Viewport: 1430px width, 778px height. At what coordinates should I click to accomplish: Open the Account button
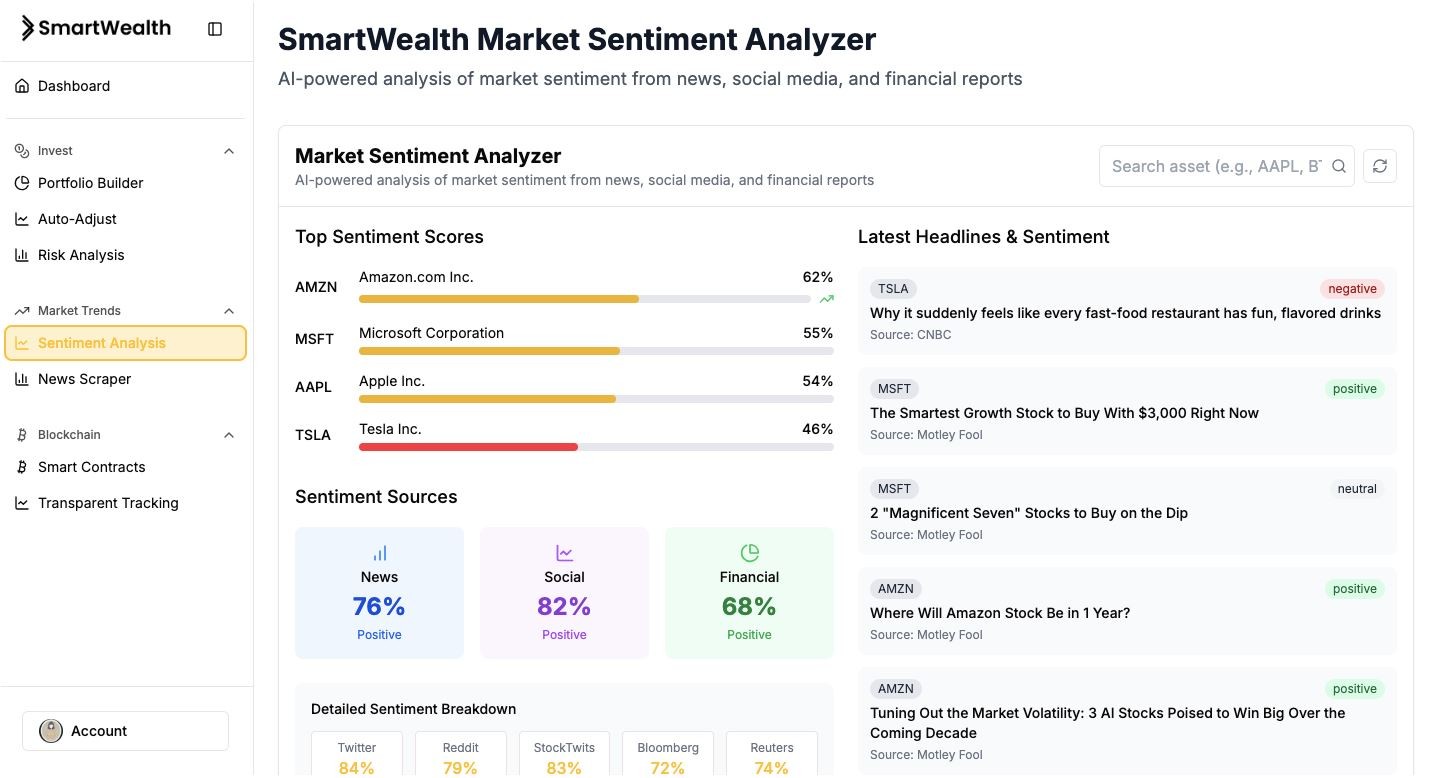[125, 731]
